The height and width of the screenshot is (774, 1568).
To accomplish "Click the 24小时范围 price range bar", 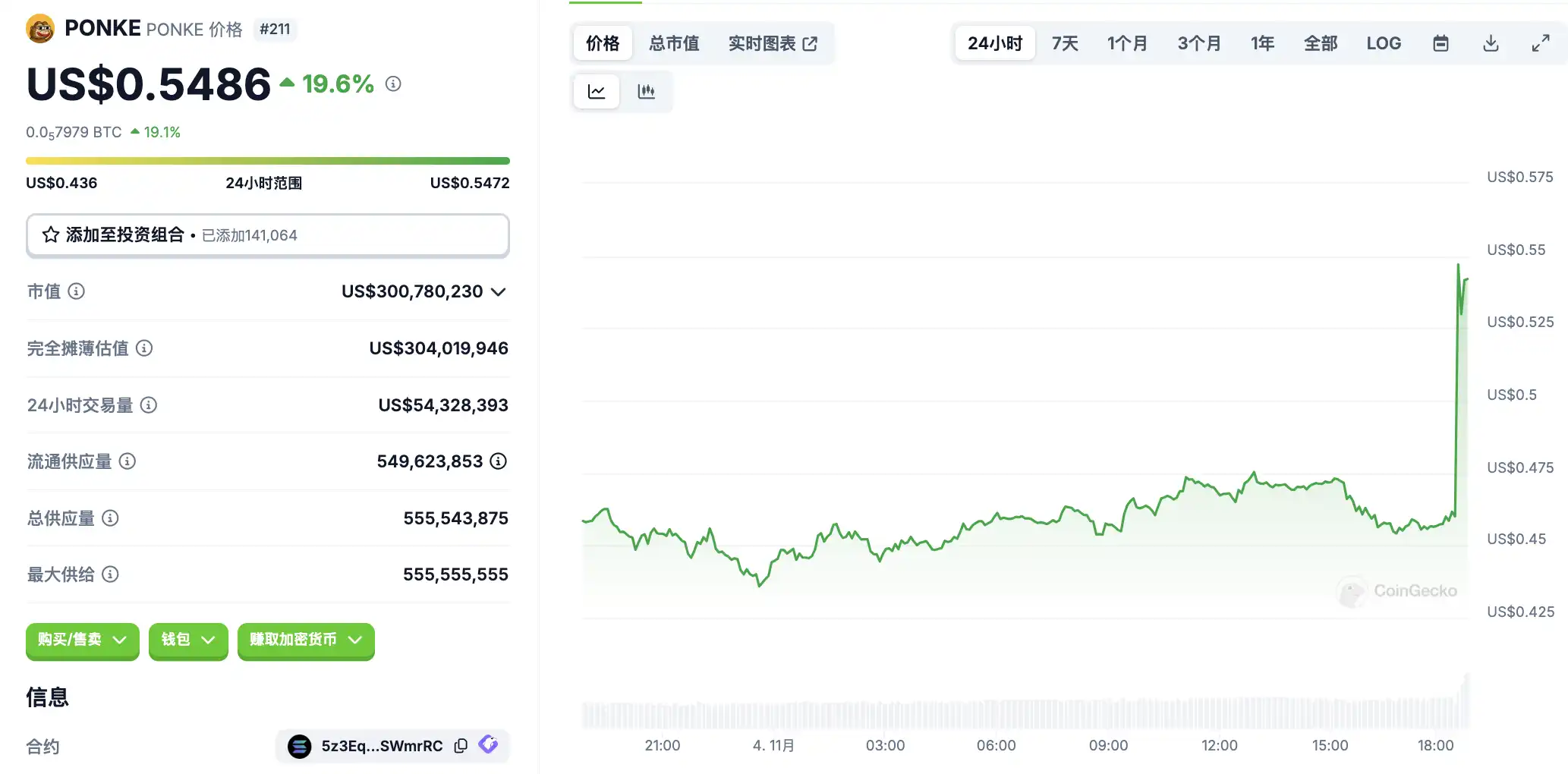I will point(267,161).
